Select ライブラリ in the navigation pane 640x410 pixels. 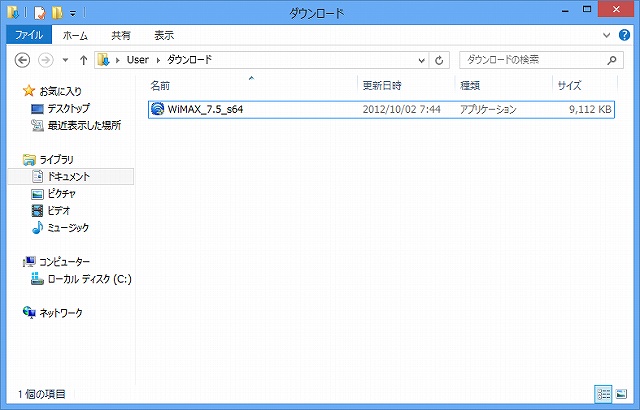pos(56,160)
